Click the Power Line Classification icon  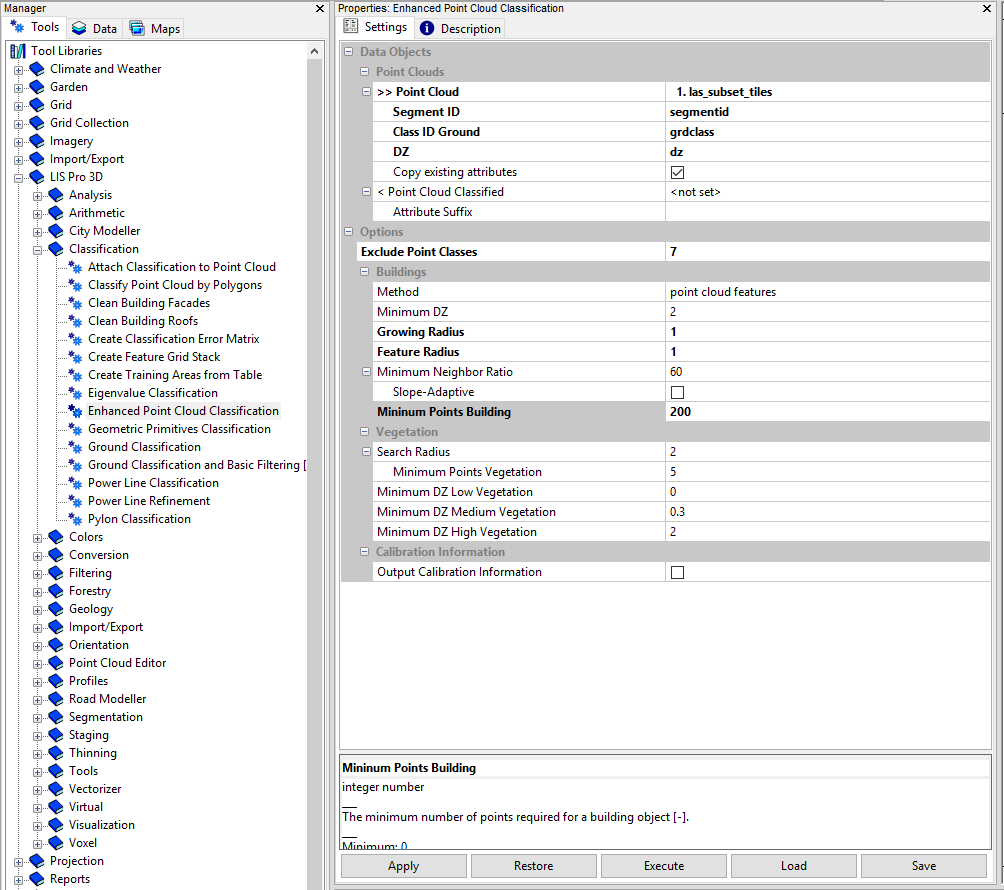point(76,483)
